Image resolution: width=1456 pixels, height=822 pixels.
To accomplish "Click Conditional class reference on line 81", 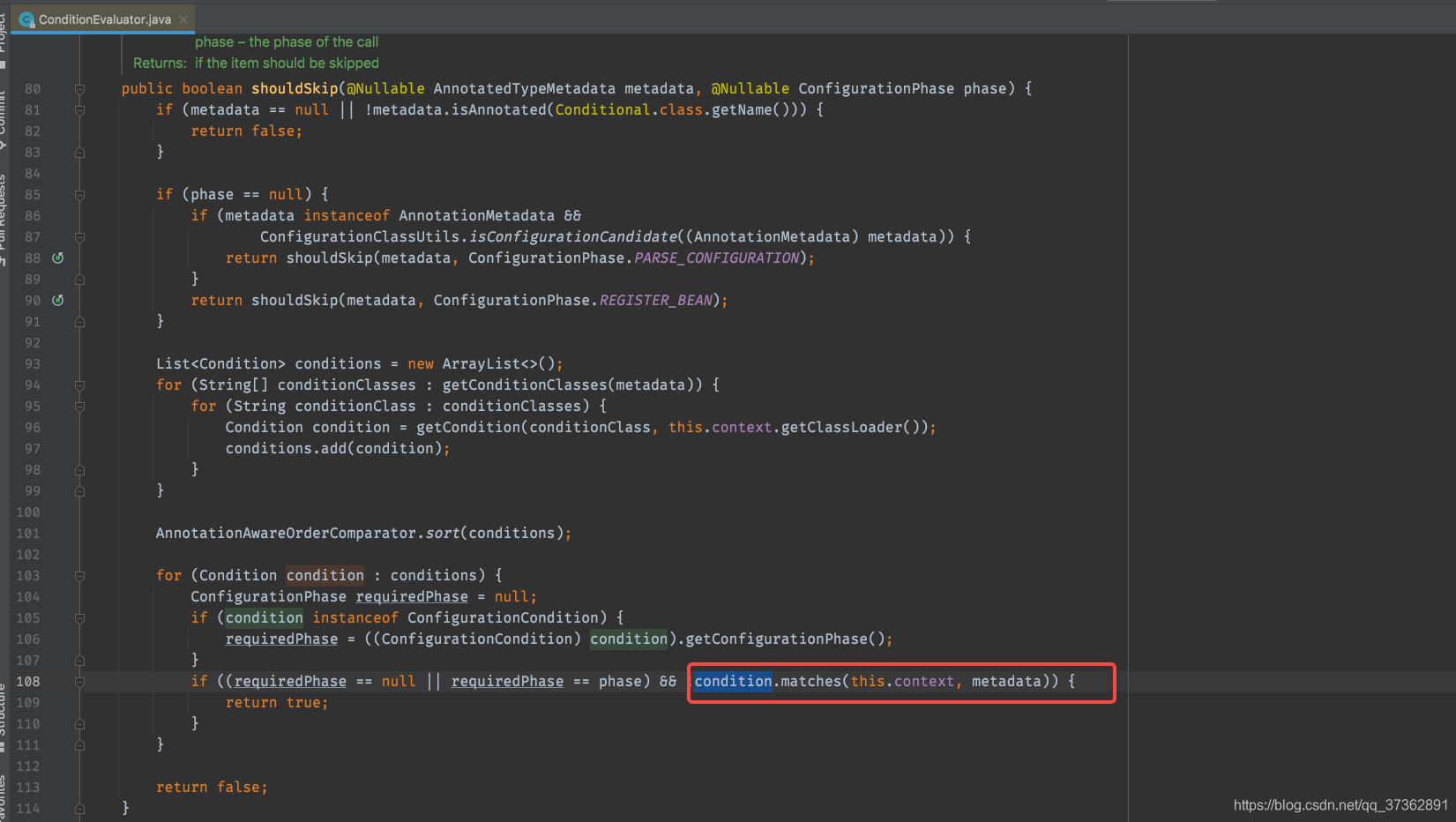I will [x=603, y=109].
